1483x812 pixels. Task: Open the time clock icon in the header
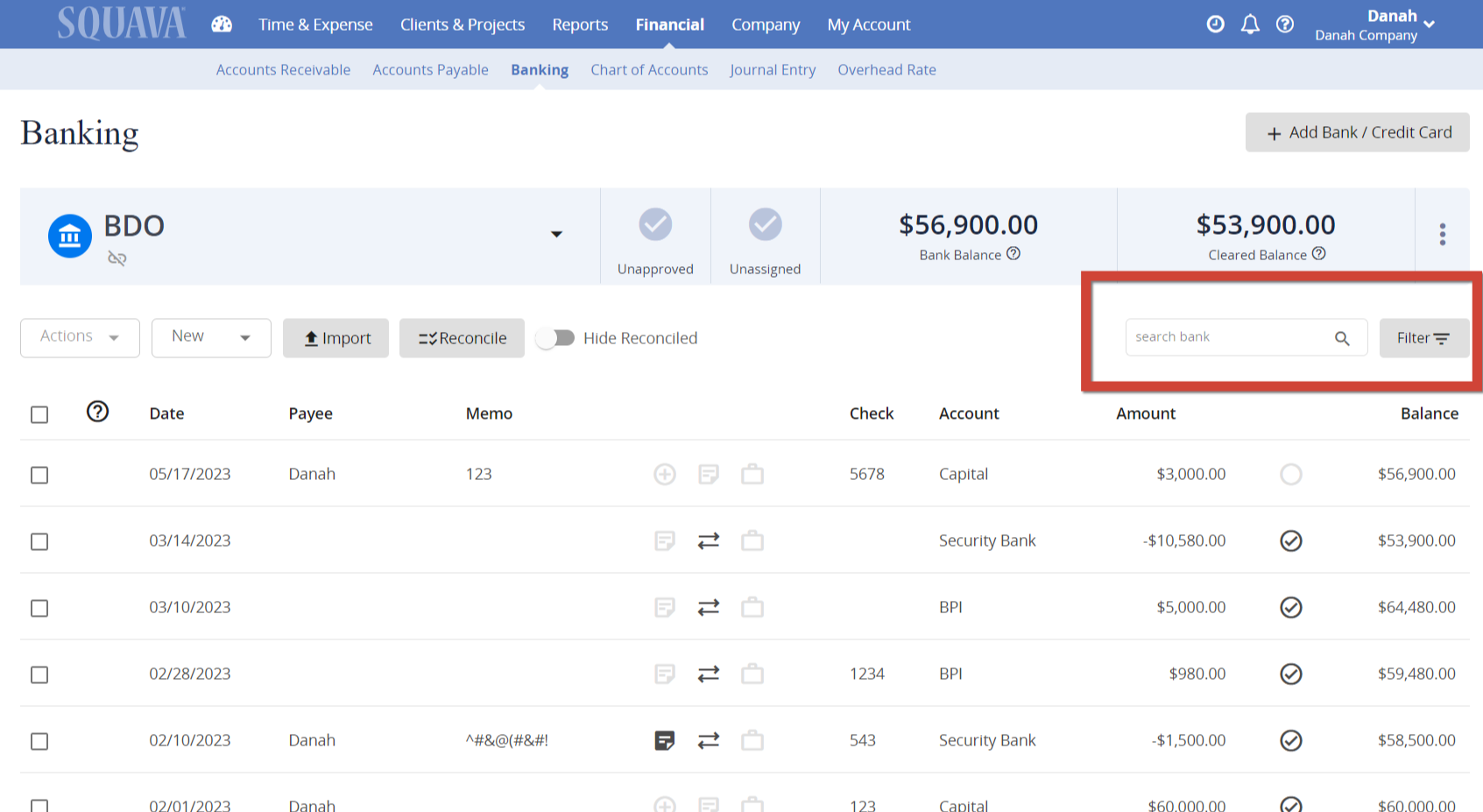[1215, 24]
